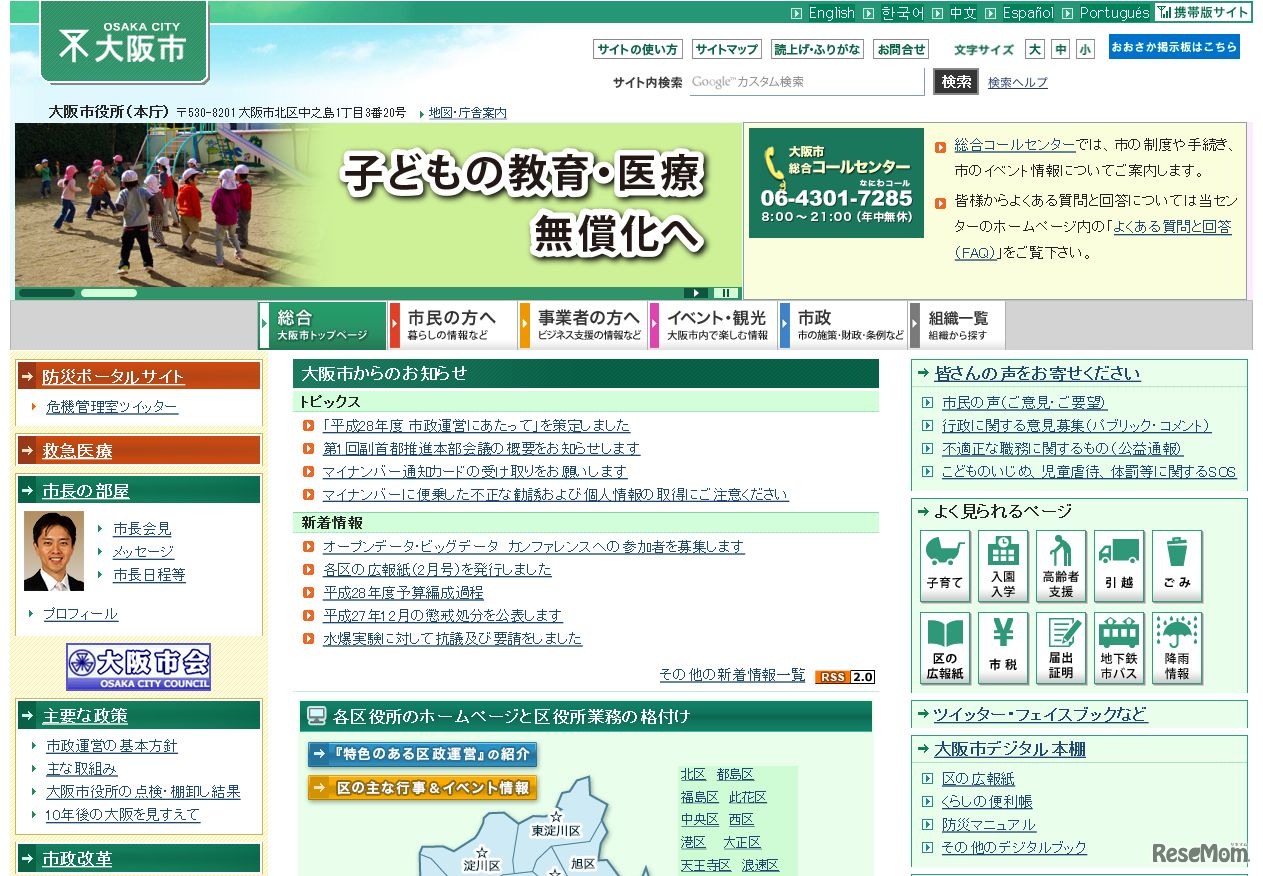Open 皆さんの声をお寄せください heading

pyautogui.click(x=1037, y=374)
